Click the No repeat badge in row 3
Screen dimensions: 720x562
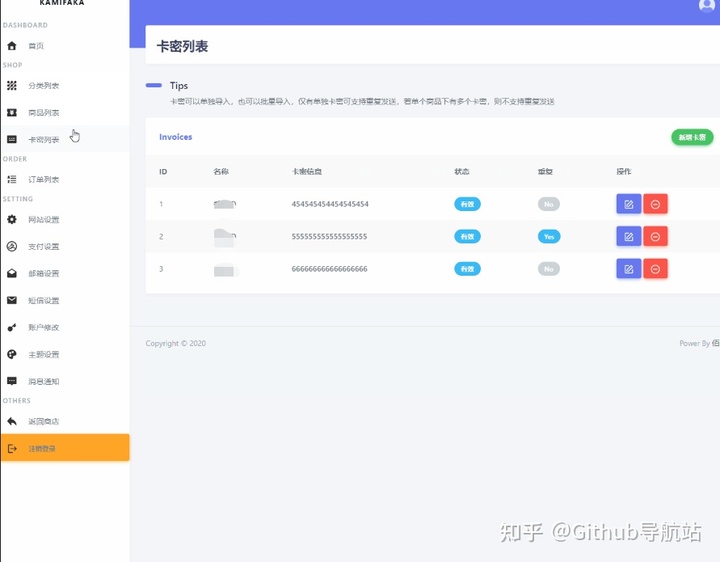549,269
